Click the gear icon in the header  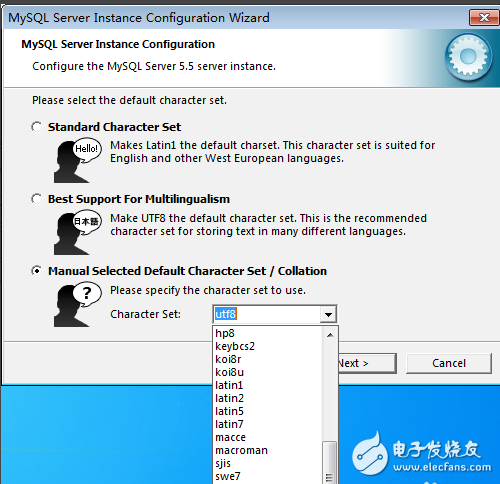point(468,57)
